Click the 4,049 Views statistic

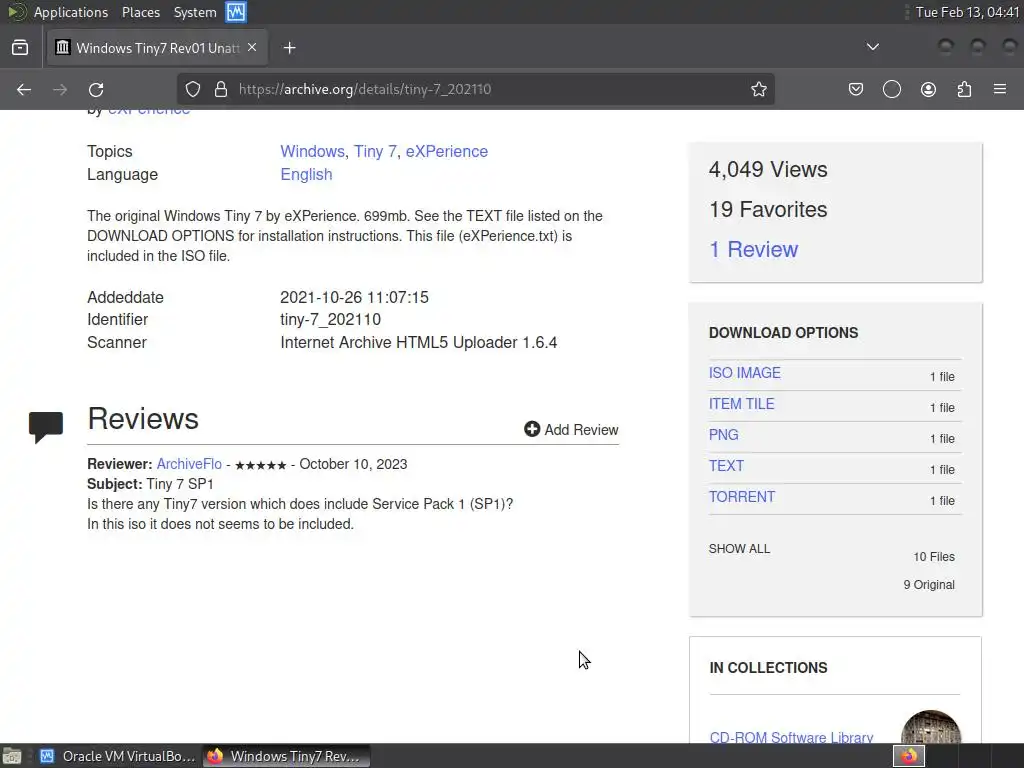click(x=768, y=170)
